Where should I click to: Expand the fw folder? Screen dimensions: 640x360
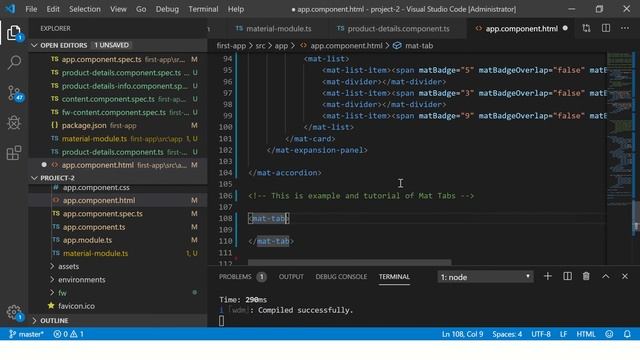pyautogui.click(x=62, y=293)
